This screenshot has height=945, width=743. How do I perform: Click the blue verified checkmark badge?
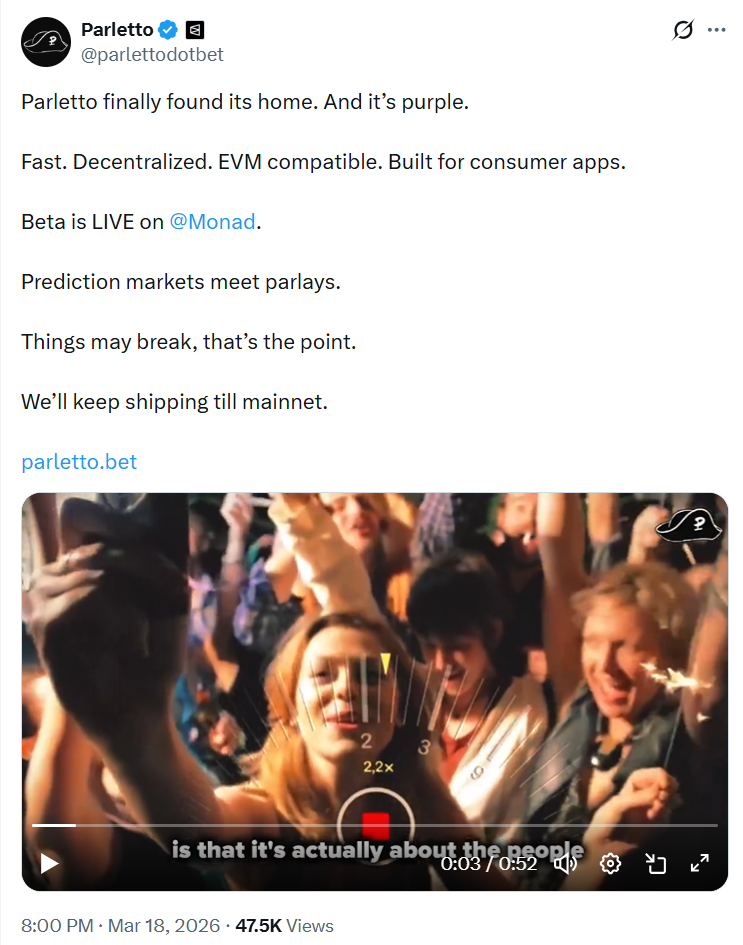tap(168, 29)
